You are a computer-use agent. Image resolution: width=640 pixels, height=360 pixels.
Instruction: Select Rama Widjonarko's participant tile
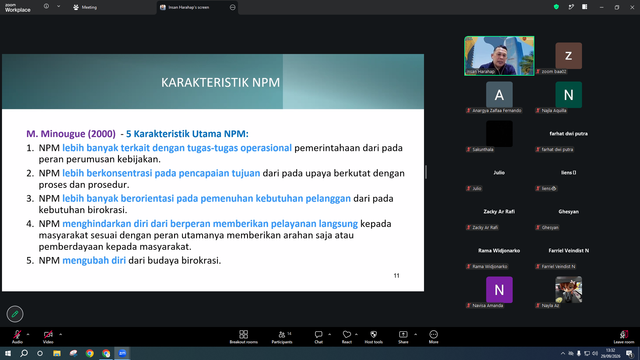pyautogui.click(x=499, y=251)
